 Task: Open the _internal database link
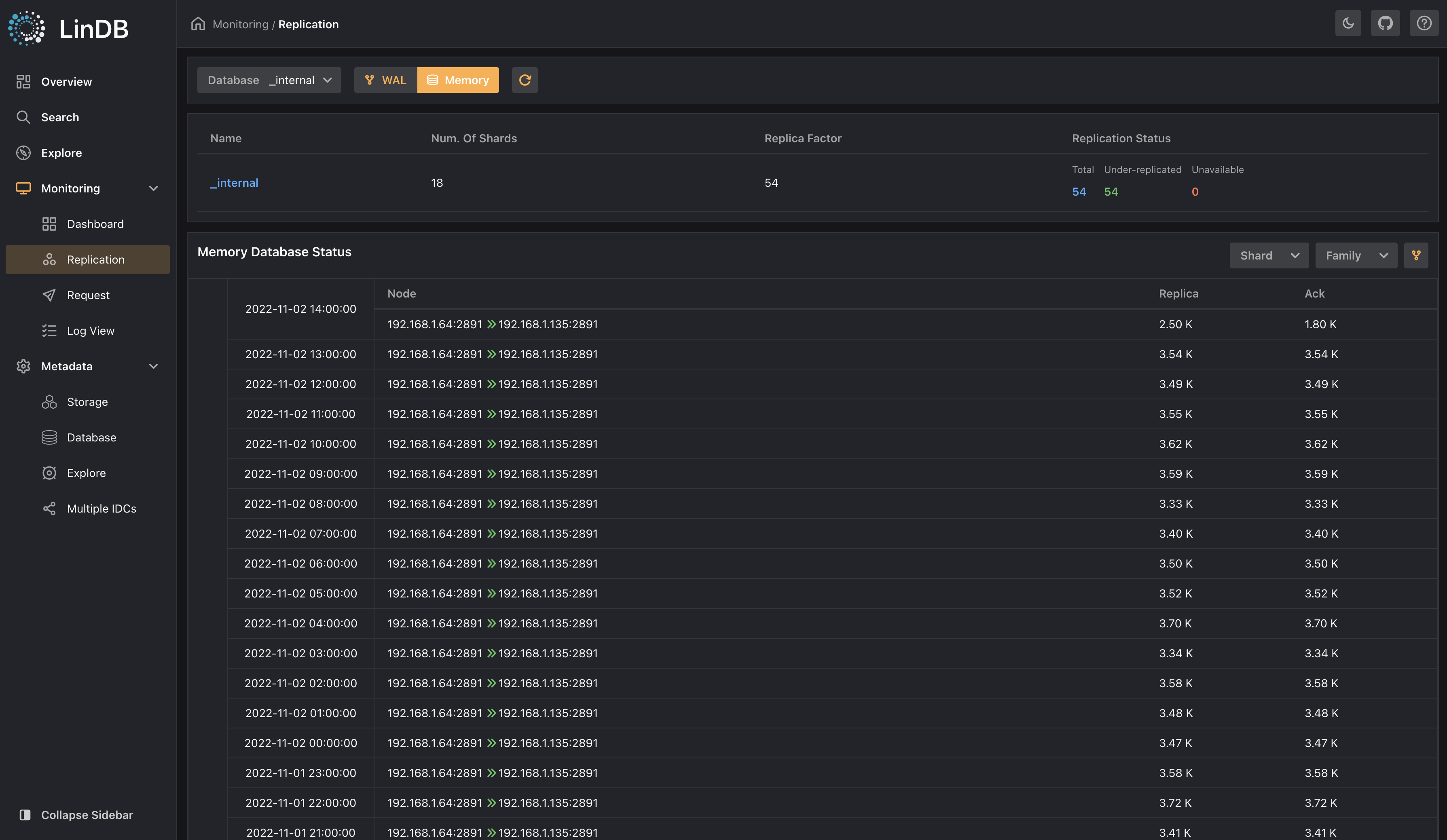coord(234,182)
